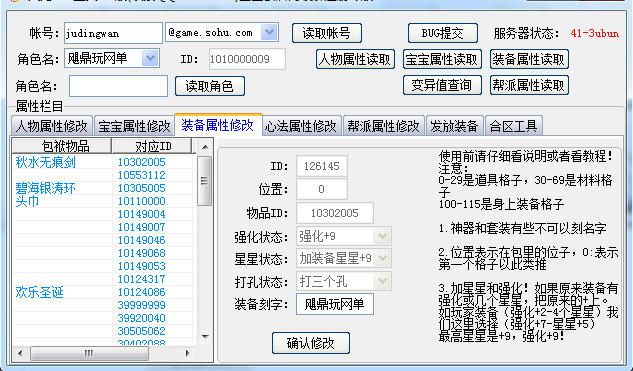
Task: Select ID 10302005 in the list
Action: coord(142,162)
